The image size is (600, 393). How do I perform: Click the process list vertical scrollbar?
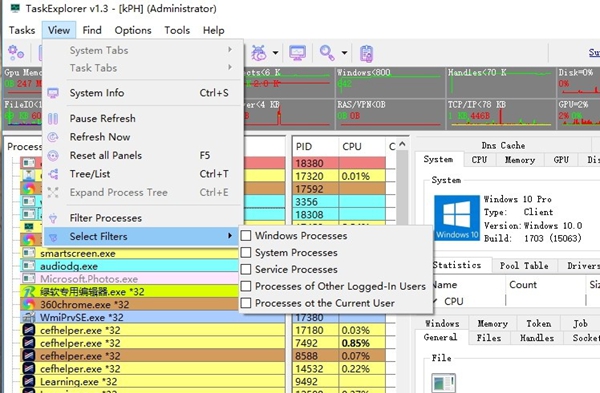click(x=402, y=188)
